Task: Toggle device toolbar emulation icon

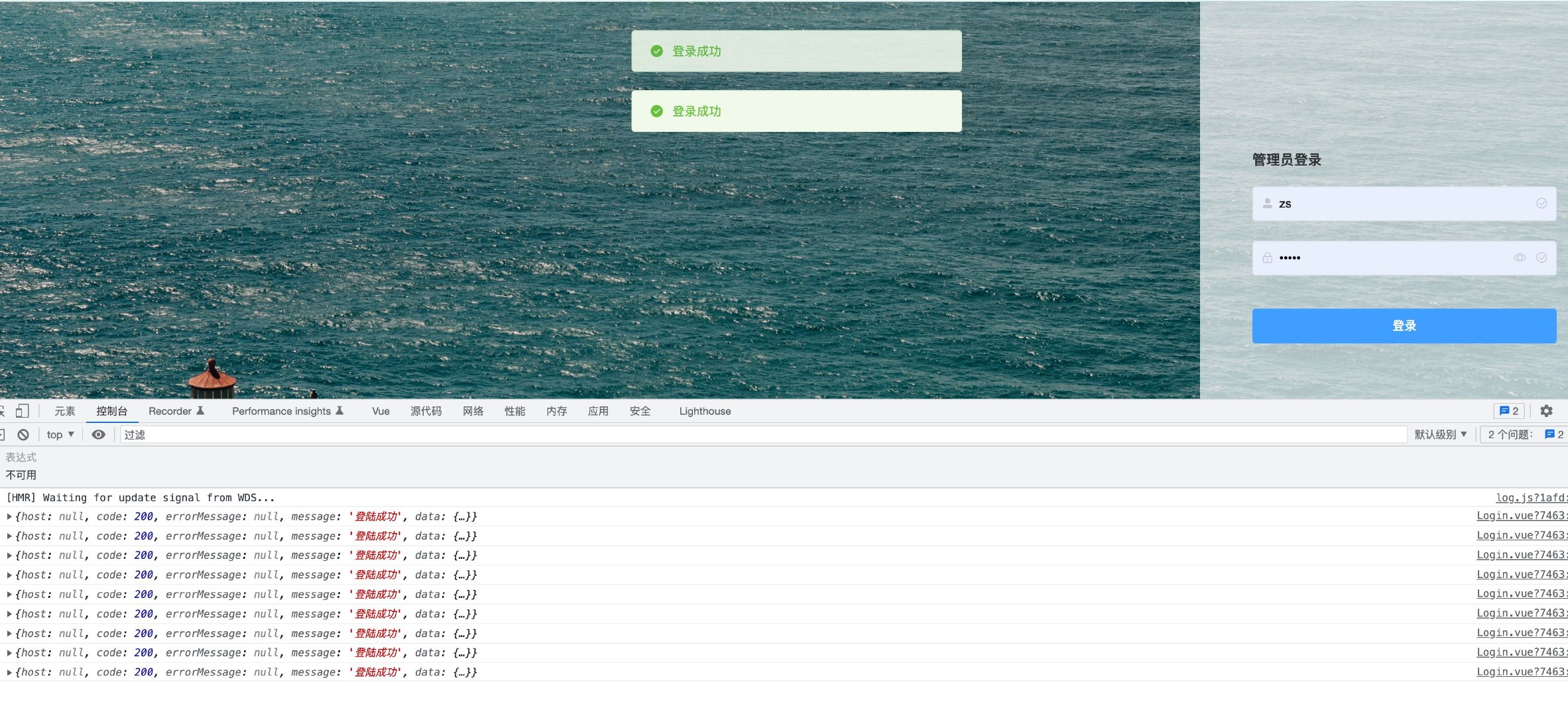Action: click(22, 411)
